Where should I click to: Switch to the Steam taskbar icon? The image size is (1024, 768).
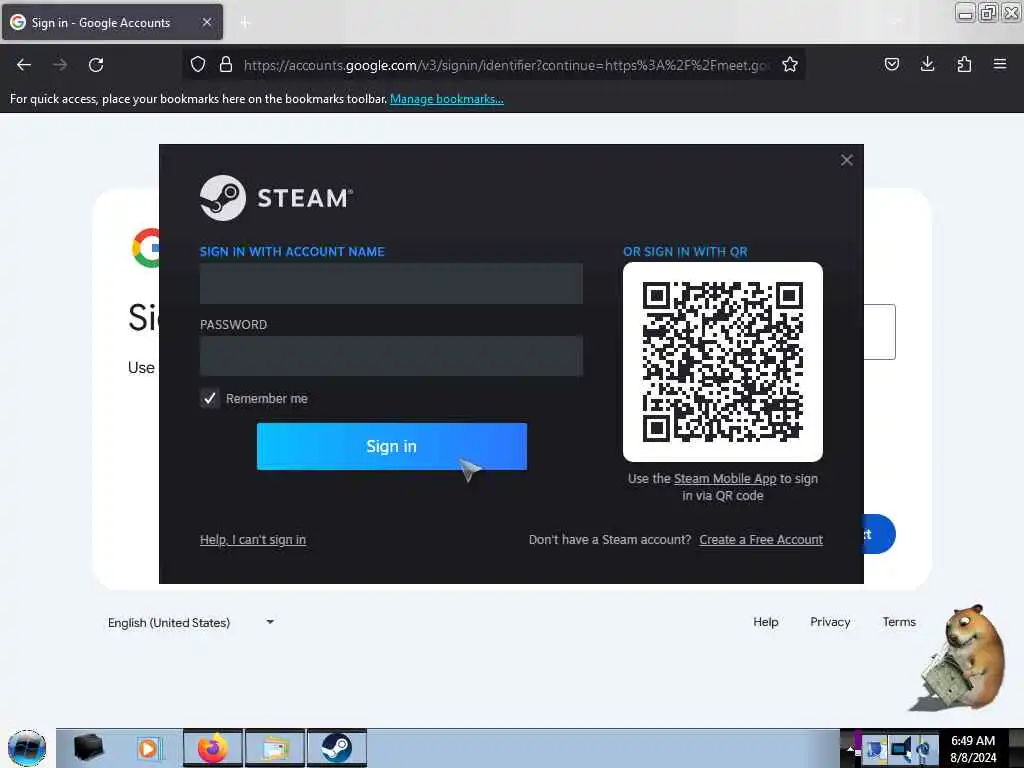pos(337,748)
